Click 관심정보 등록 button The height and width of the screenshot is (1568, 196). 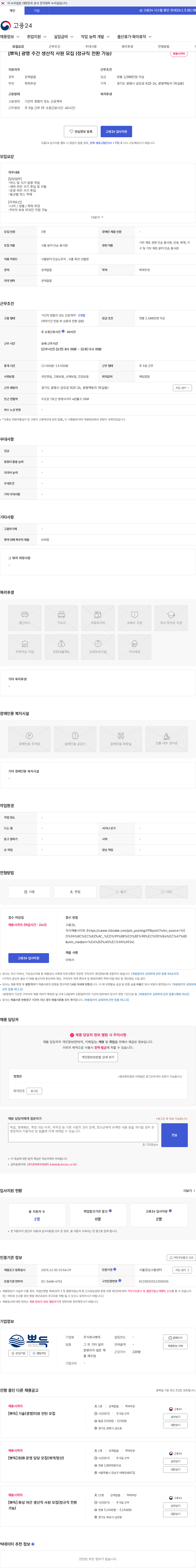(x=80, y=132)
